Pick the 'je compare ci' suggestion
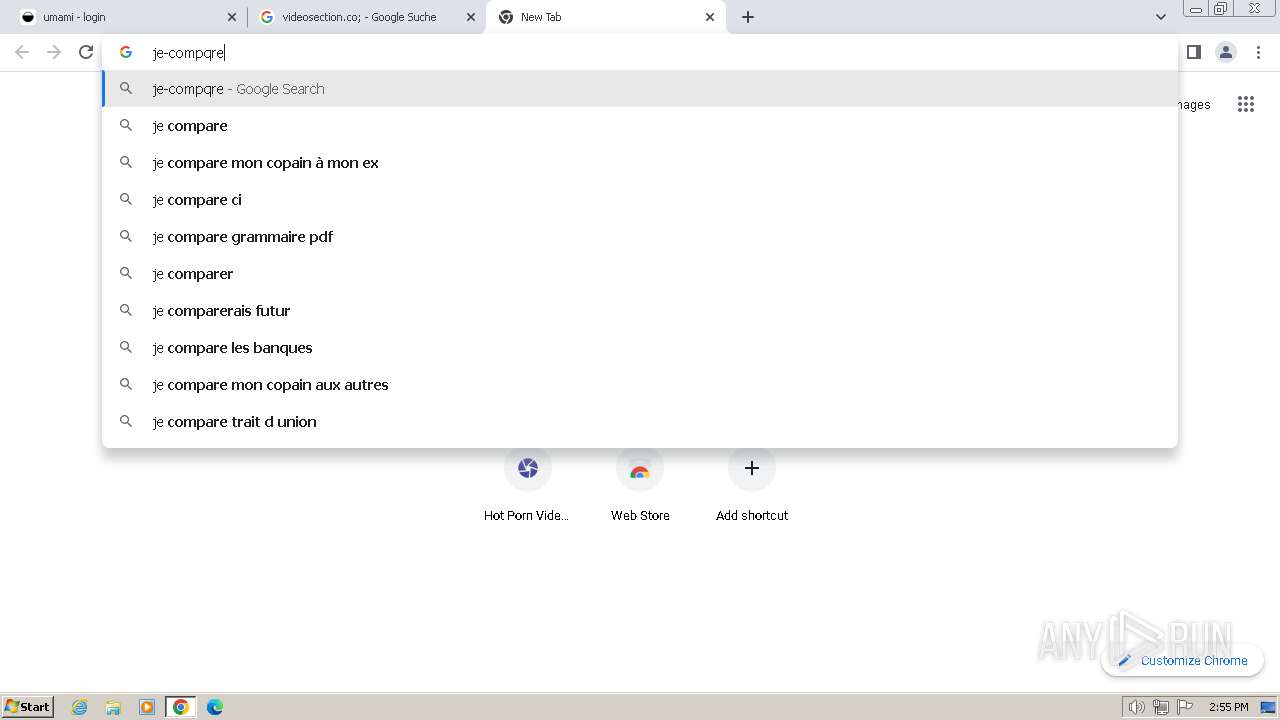The height and width of the screenshot is (720, 1280). (640, 200)
